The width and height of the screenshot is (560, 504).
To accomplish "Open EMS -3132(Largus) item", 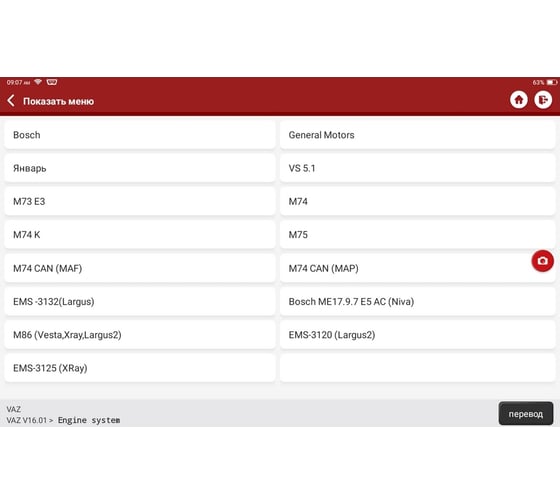I will coord(140,301).
